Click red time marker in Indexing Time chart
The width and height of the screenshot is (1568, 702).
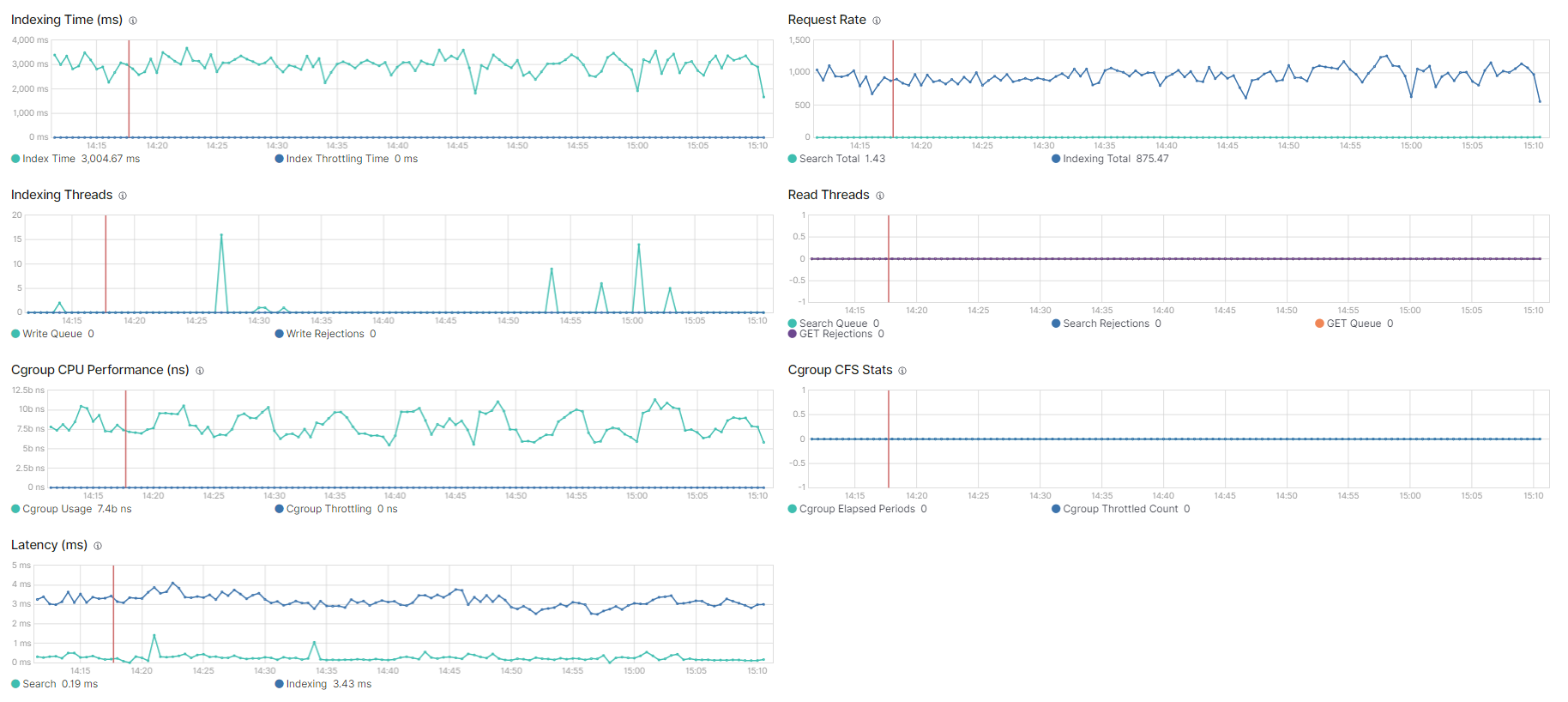click(x=129, y=88)
